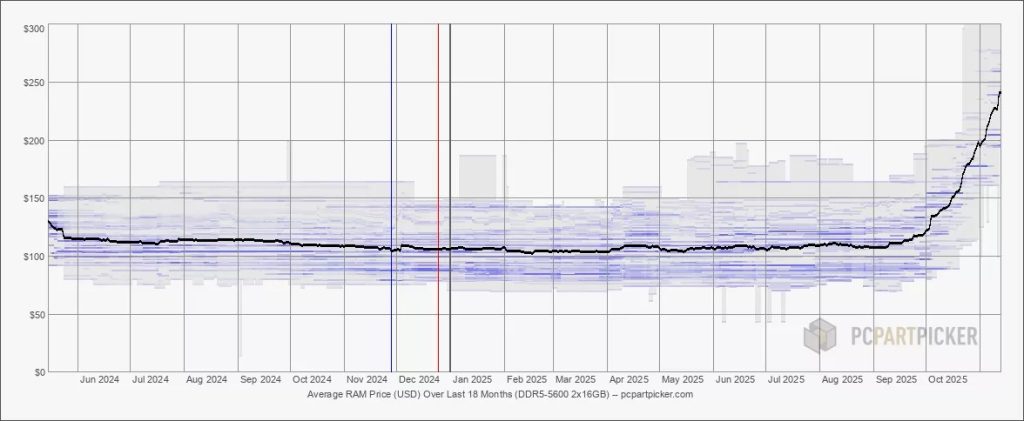This screenshot has width=1024, height=421.
Task: Click the blue vertical marker line
Action: 391,200
